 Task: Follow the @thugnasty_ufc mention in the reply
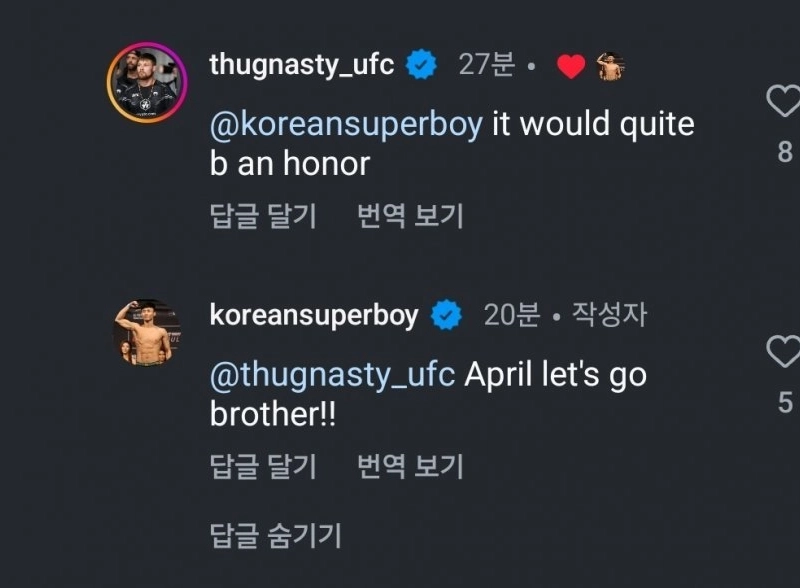(x=332, y=376)
